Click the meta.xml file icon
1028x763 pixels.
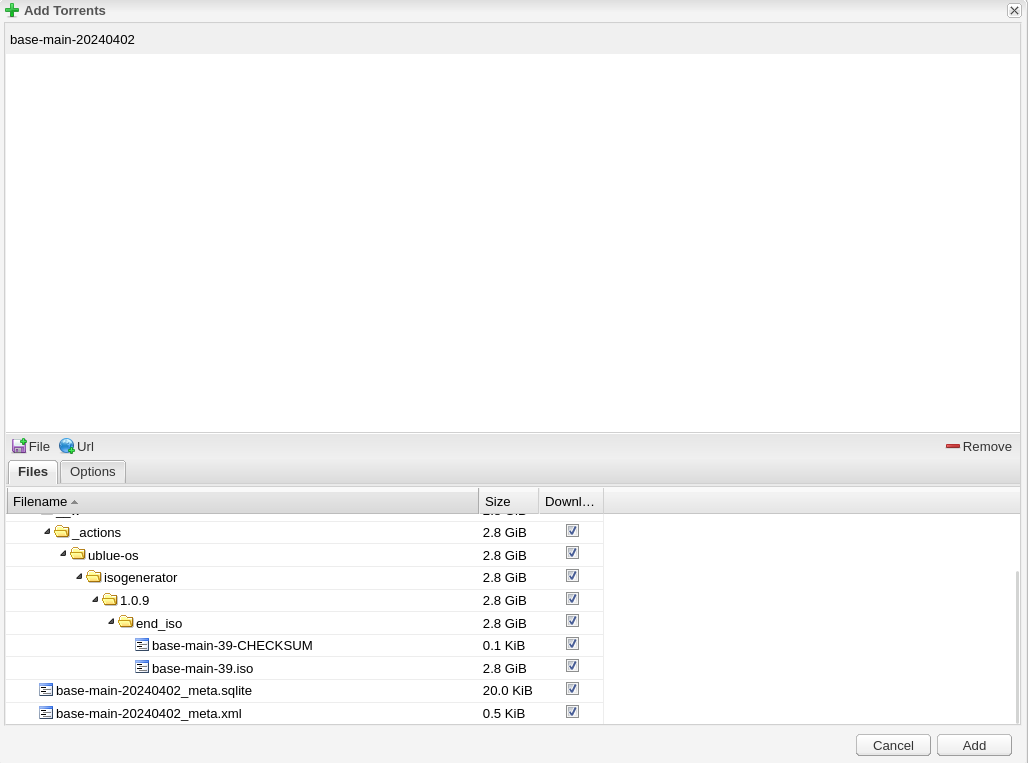(x=46, y=713)
